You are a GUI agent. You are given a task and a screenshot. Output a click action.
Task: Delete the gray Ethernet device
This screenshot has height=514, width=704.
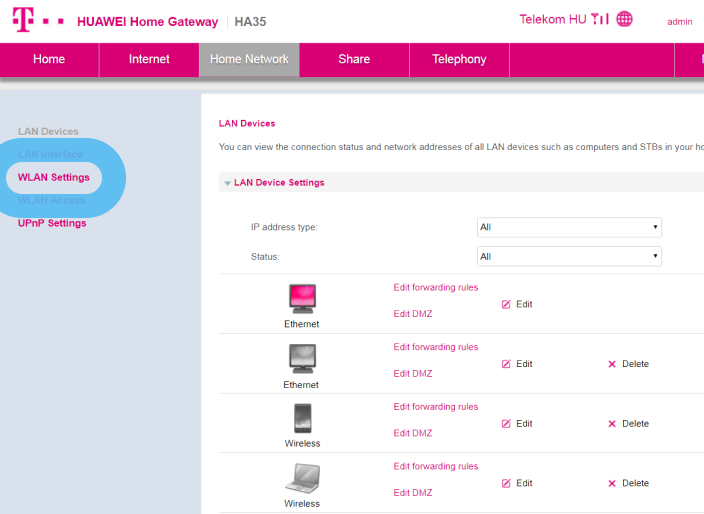tap(628, 364)
